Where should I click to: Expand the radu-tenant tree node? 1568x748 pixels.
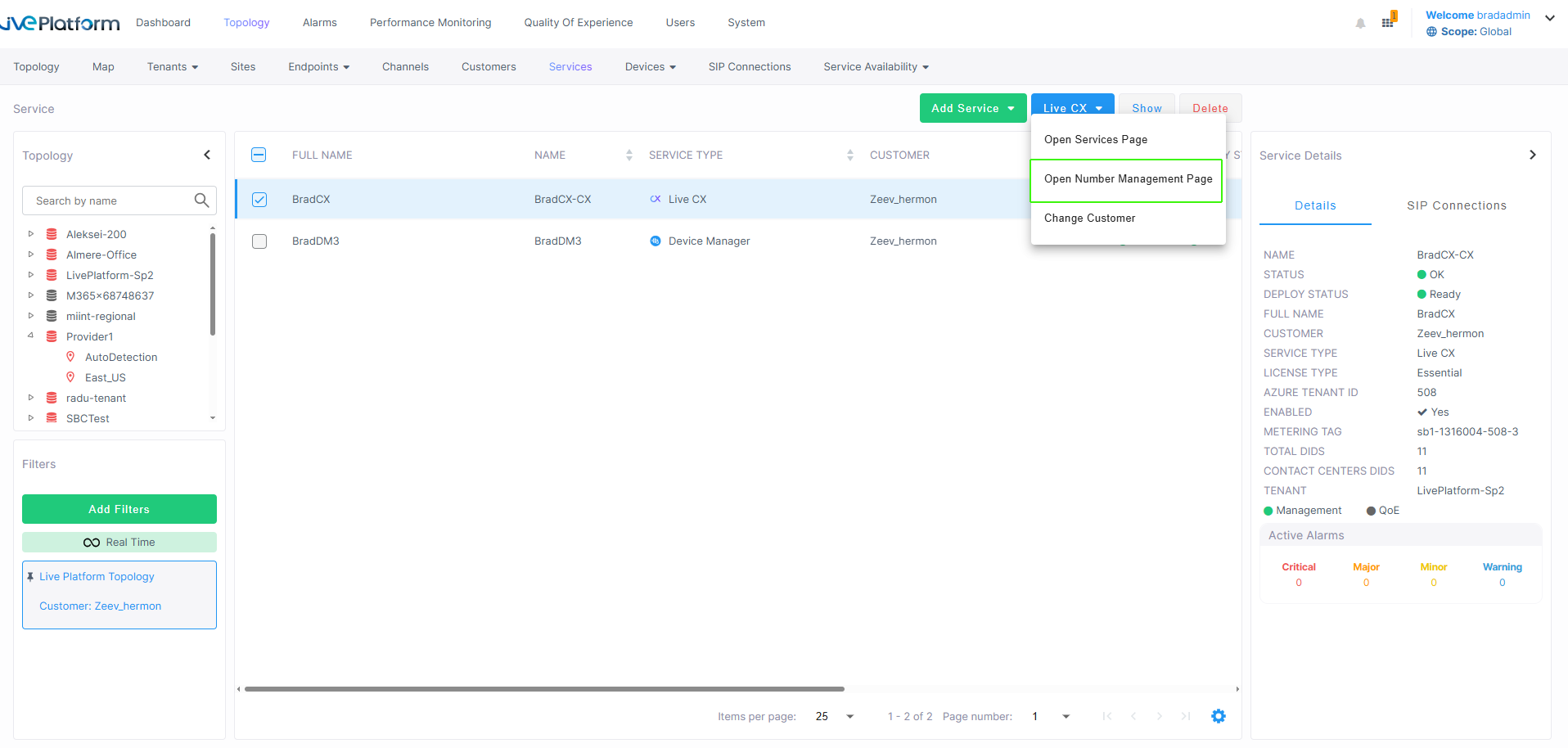click(31, 398)
